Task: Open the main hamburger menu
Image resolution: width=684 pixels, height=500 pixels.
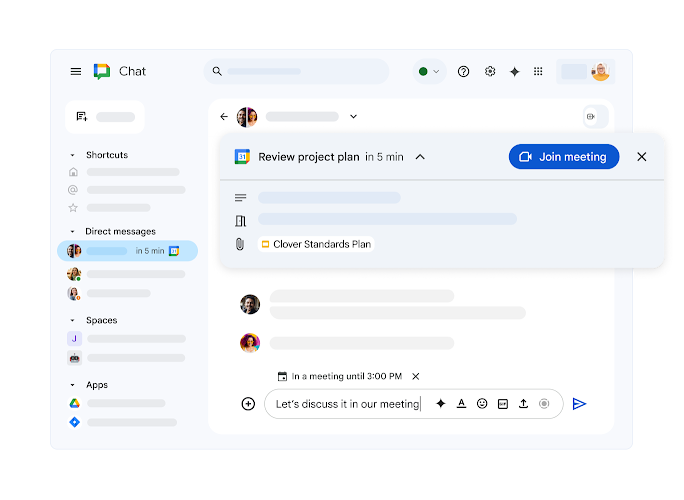Action: point(76,71)
